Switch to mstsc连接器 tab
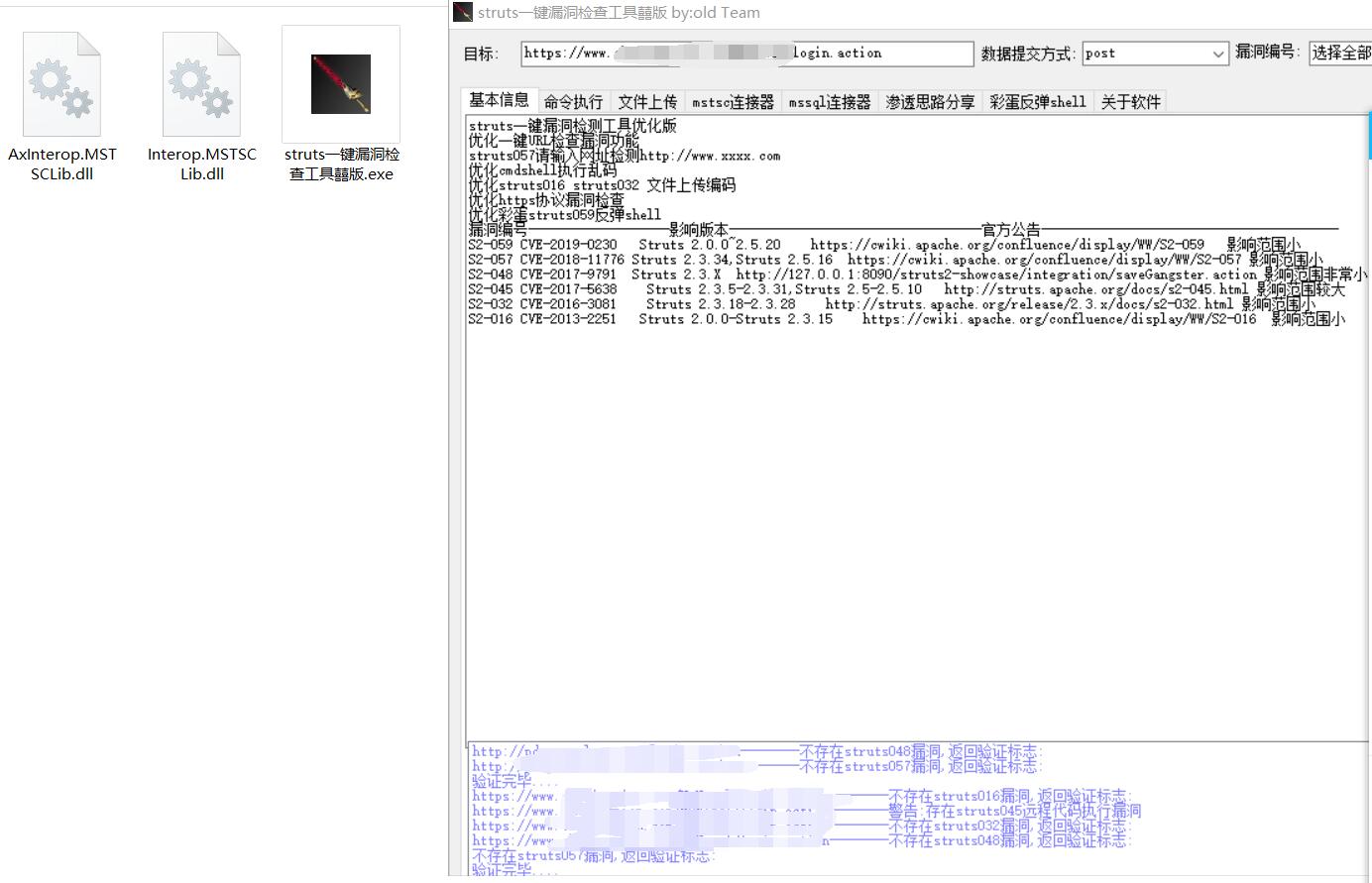This screenshot has width=1372, height=883. (734, 102)
